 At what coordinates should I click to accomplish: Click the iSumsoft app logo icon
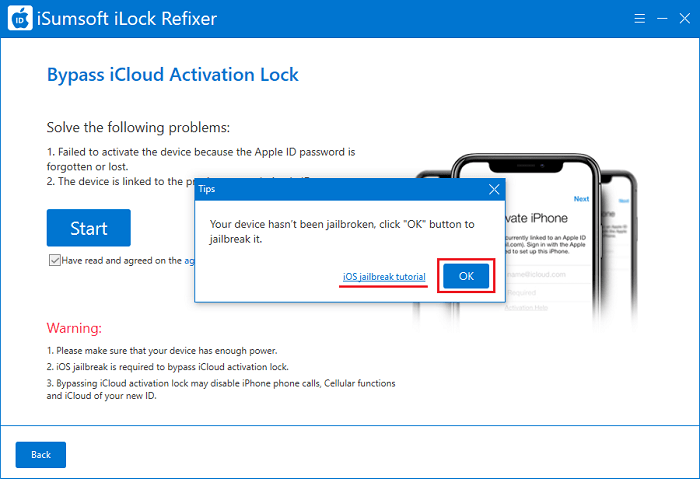coord(20,18)
